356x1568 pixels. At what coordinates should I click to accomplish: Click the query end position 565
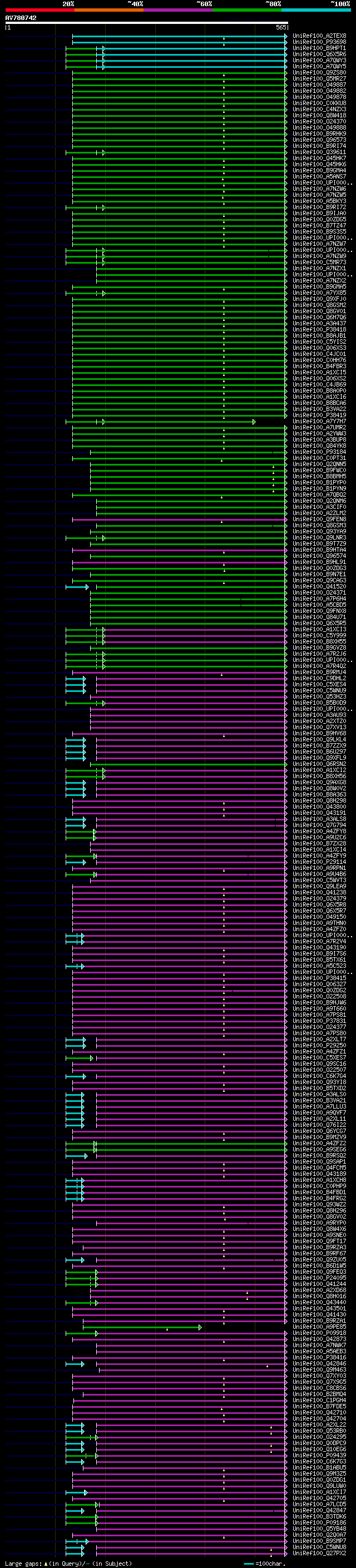click(x=281, y=27)
